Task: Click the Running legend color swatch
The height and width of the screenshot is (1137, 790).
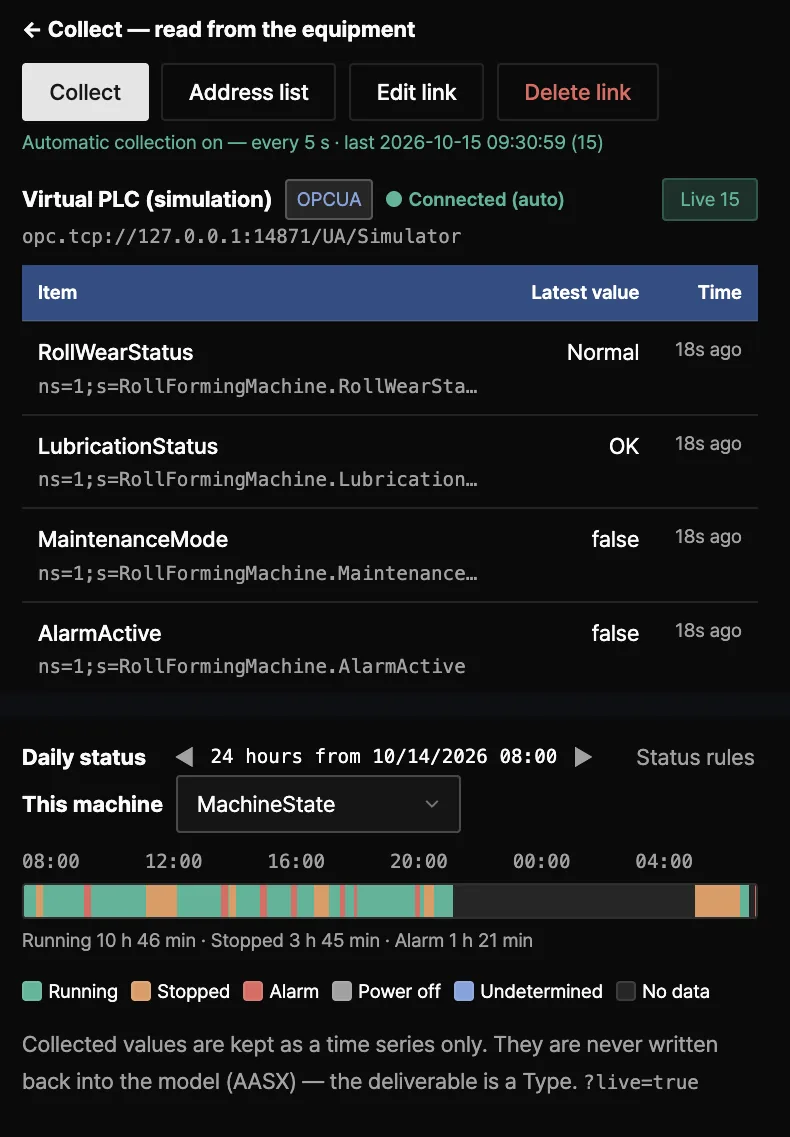Action: tap(32, 991)
